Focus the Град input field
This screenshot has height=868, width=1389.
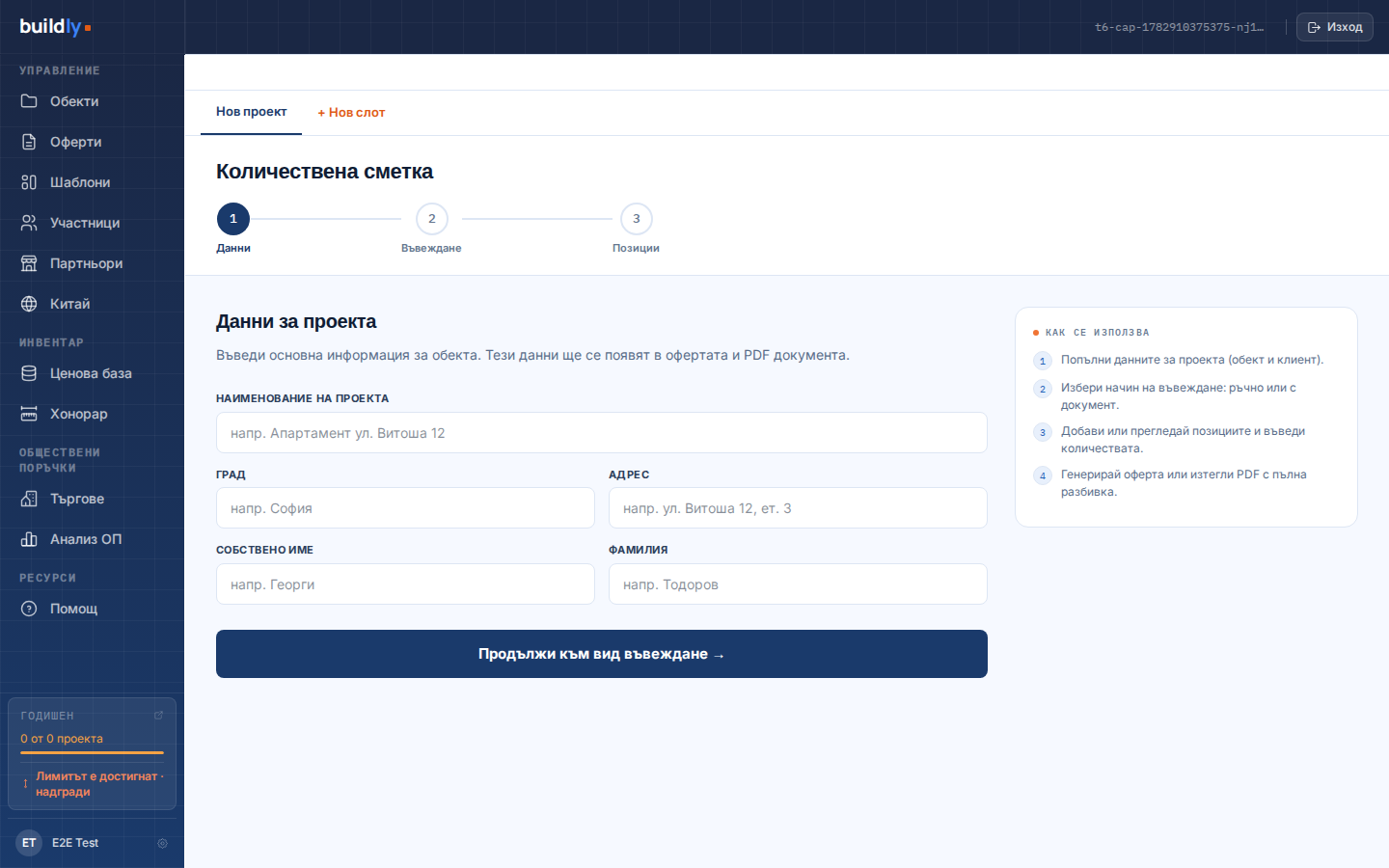coord(405,508)
